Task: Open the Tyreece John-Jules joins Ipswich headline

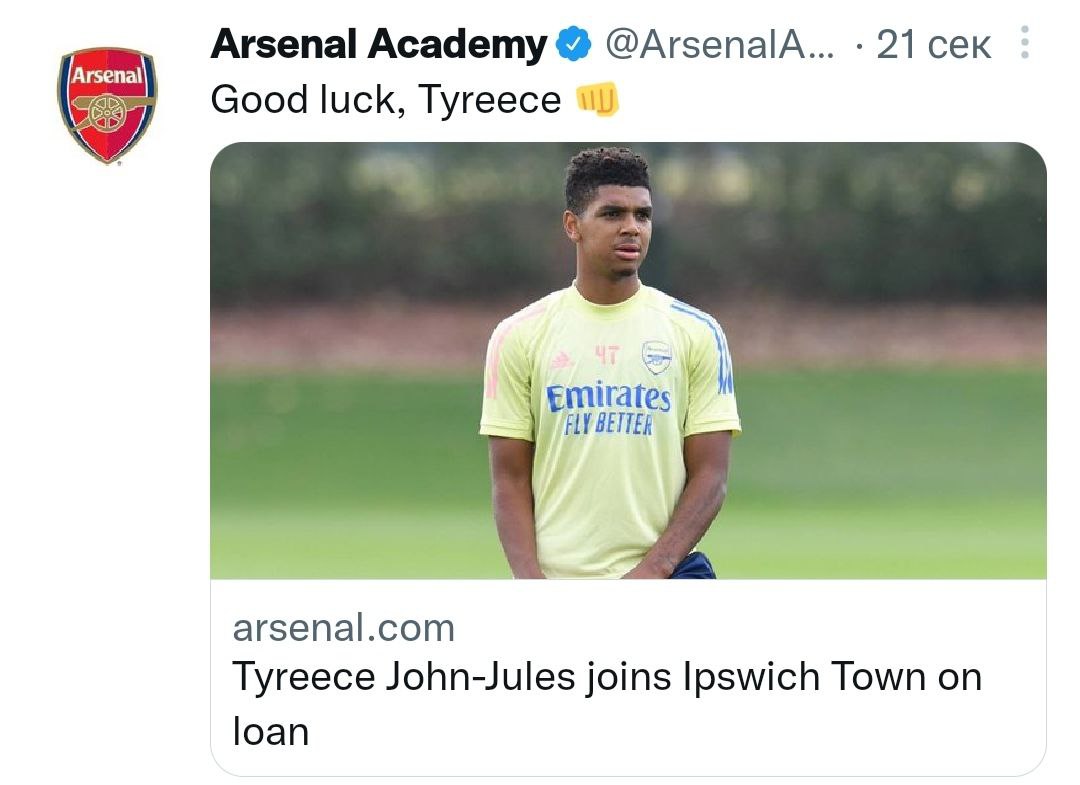Action: (x=606, y=677)
